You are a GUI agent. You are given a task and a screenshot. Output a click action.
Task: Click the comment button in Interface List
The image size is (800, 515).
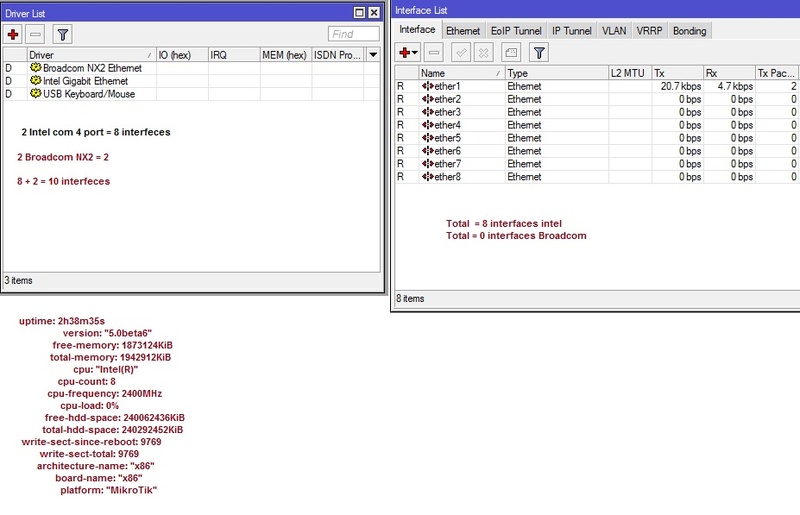click(511, 53)
